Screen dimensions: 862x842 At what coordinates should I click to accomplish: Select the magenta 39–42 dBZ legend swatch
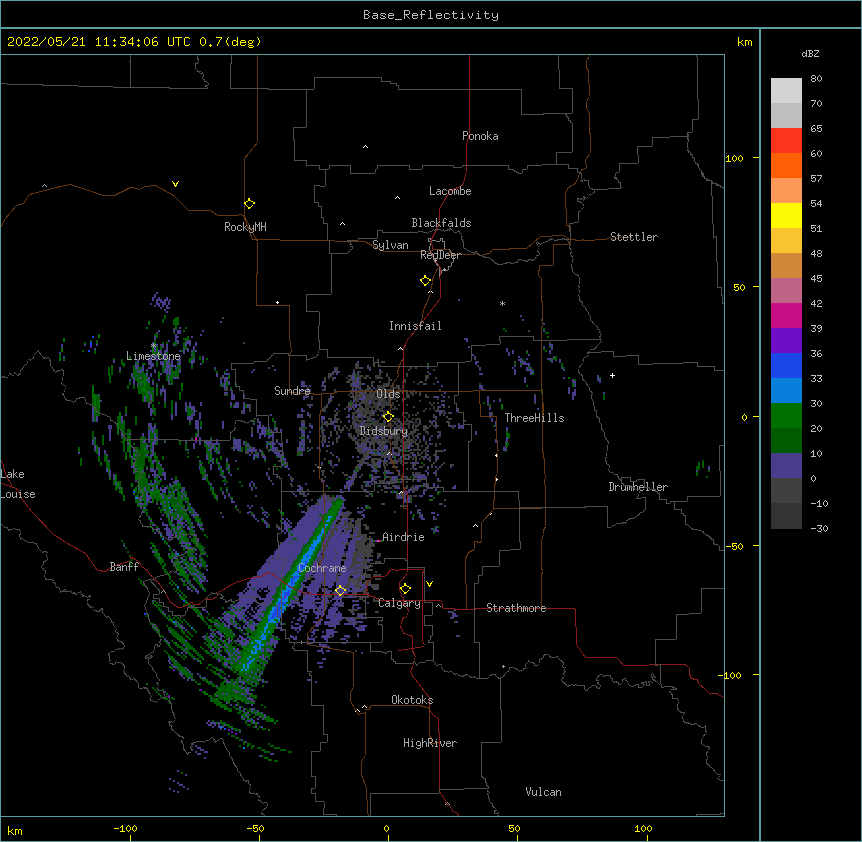(x=786, y=315)
